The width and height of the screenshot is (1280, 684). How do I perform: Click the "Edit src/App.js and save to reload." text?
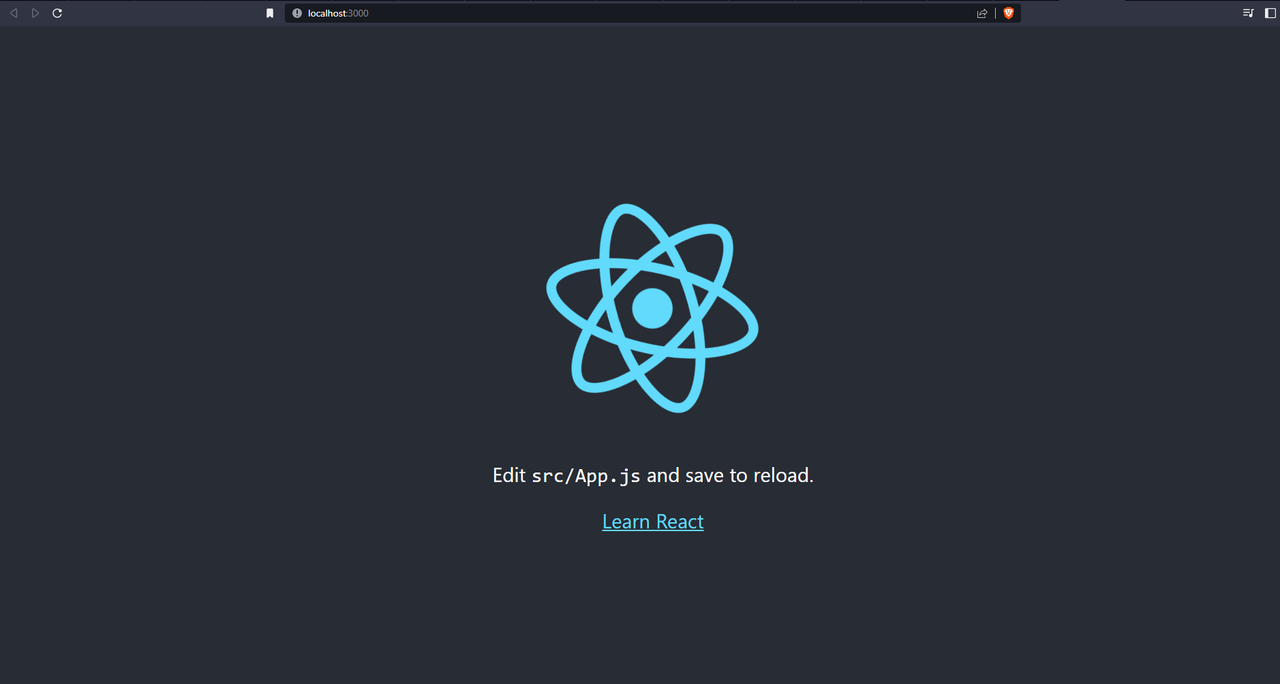tap(653, 475)
